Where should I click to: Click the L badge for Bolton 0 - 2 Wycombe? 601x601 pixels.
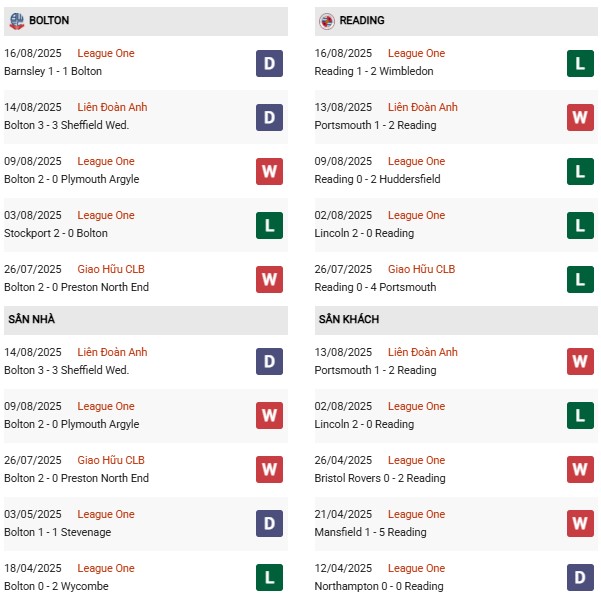(x=269, y=578)
